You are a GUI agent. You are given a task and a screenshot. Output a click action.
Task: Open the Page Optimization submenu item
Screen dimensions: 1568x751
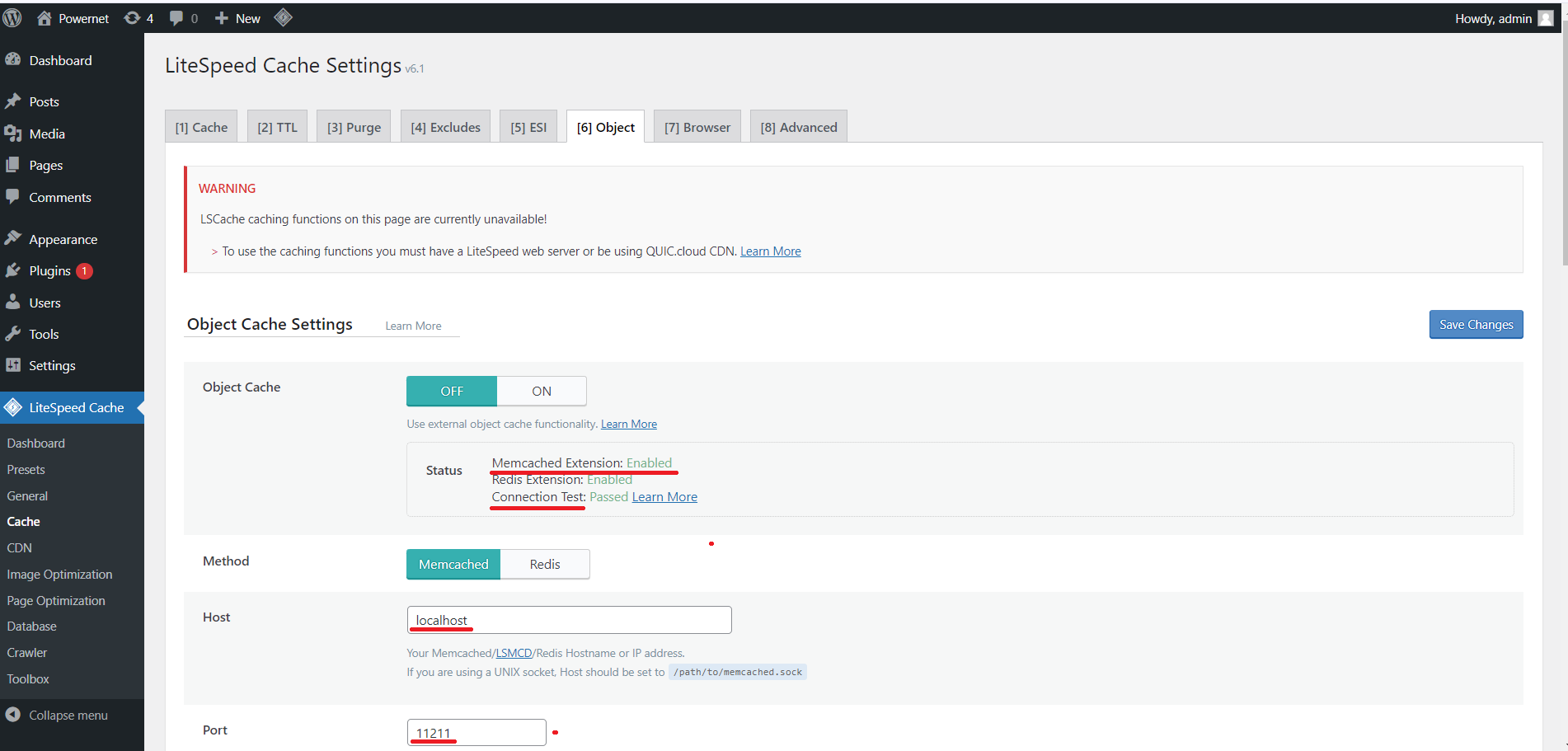point(56,600)
